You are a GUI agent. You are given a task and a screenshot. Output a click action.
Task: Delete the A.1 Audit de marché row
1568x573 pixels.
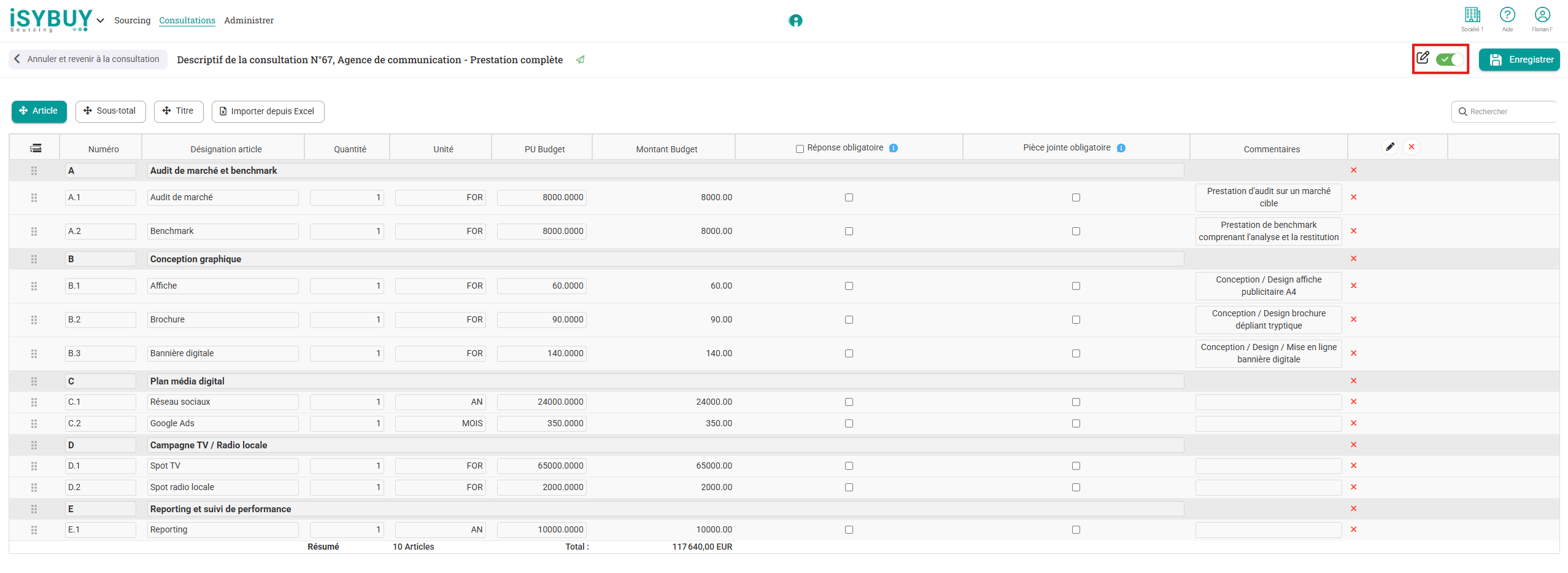(1354, 197)
